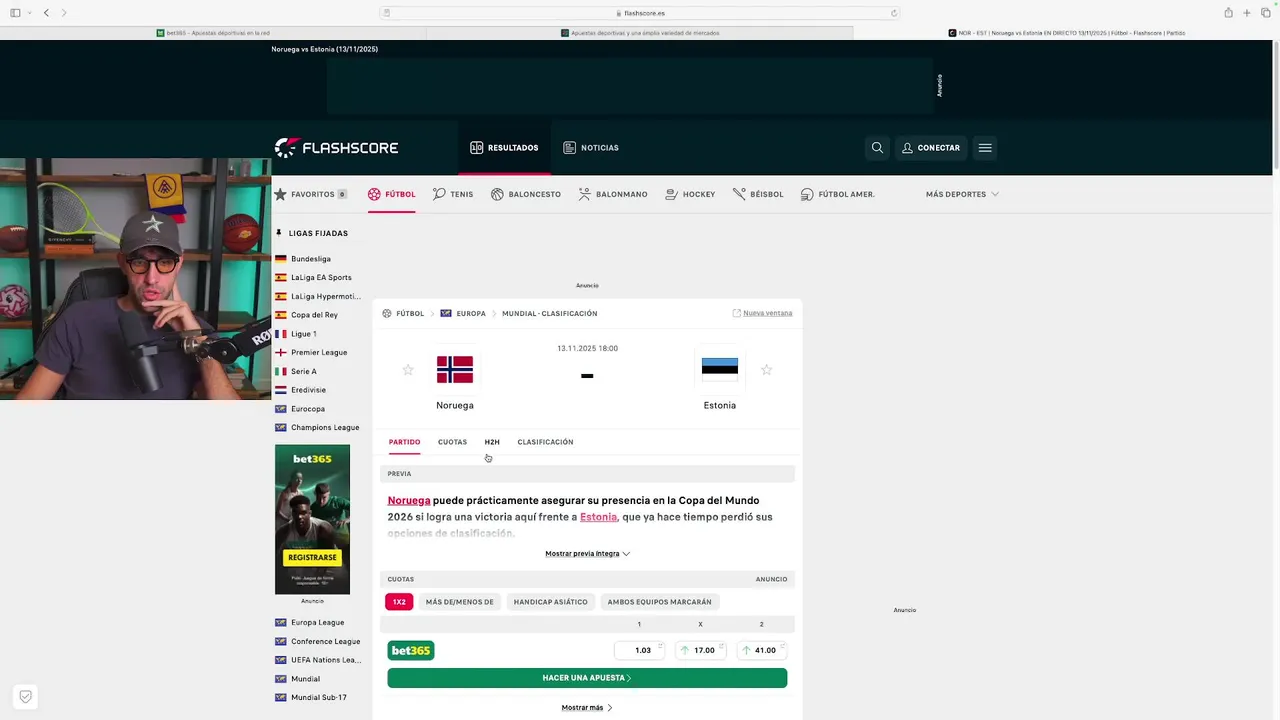
Task: Favorite Noruega with star icon
Action: (408, 370)
